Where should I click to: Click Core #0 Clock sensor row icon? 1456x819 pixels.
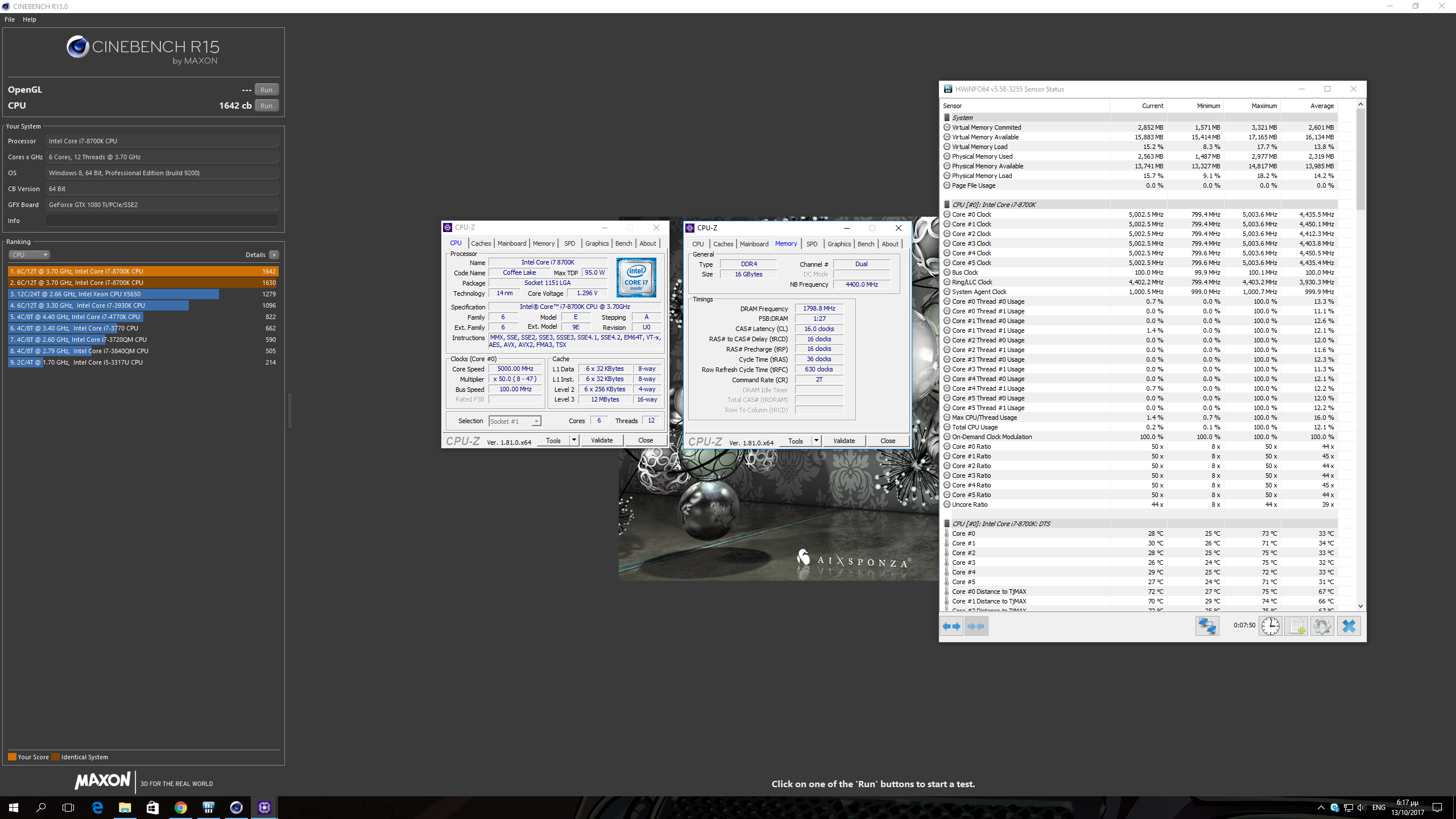click(947, 214)
